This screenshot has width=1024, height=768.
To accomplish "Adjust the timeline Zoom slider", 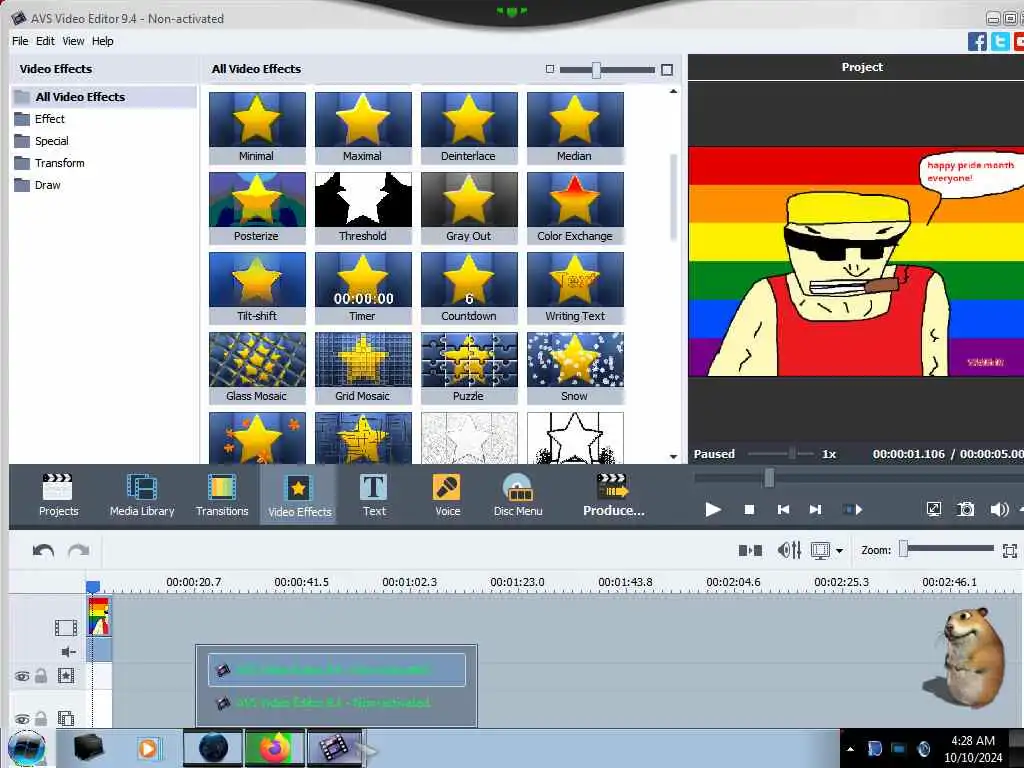I will tap(904, 549).
